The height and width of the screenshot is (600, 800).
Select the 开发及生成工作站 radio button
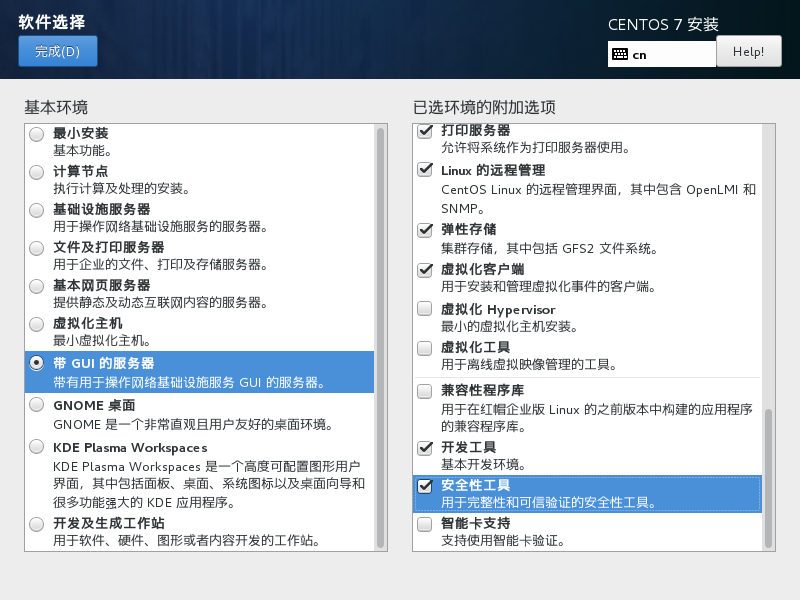[36, 524]
